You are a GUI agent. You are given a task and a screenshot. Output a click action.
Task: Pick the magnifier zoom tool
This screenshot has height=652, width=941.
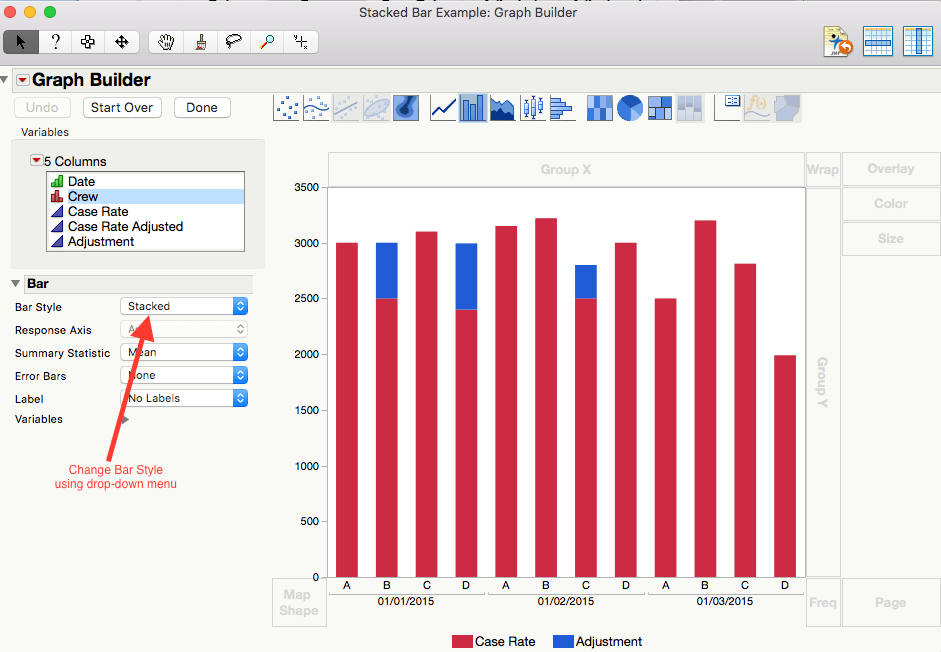click(267, 42)
